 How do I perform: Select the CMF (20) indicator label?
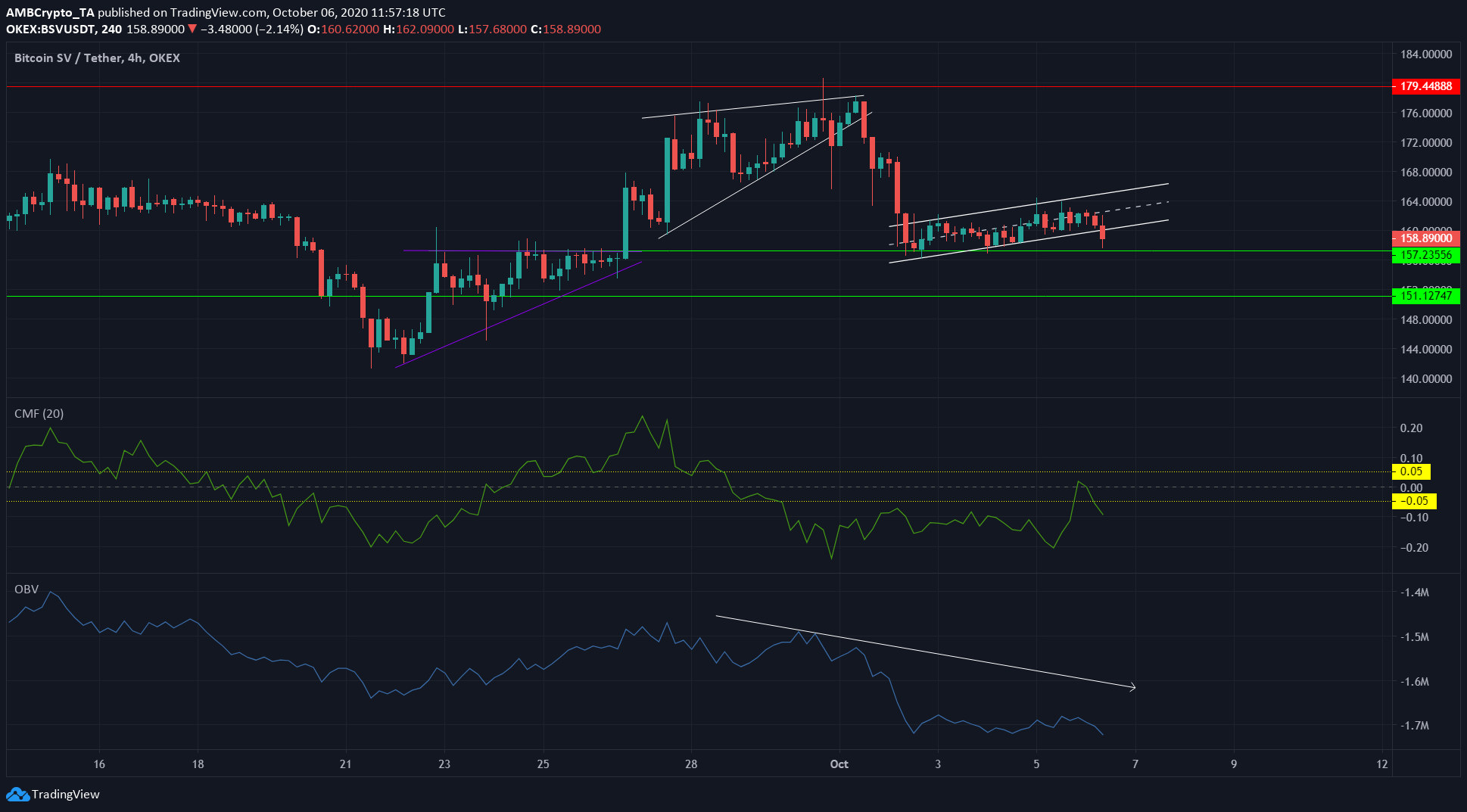(x=39, y=413)
